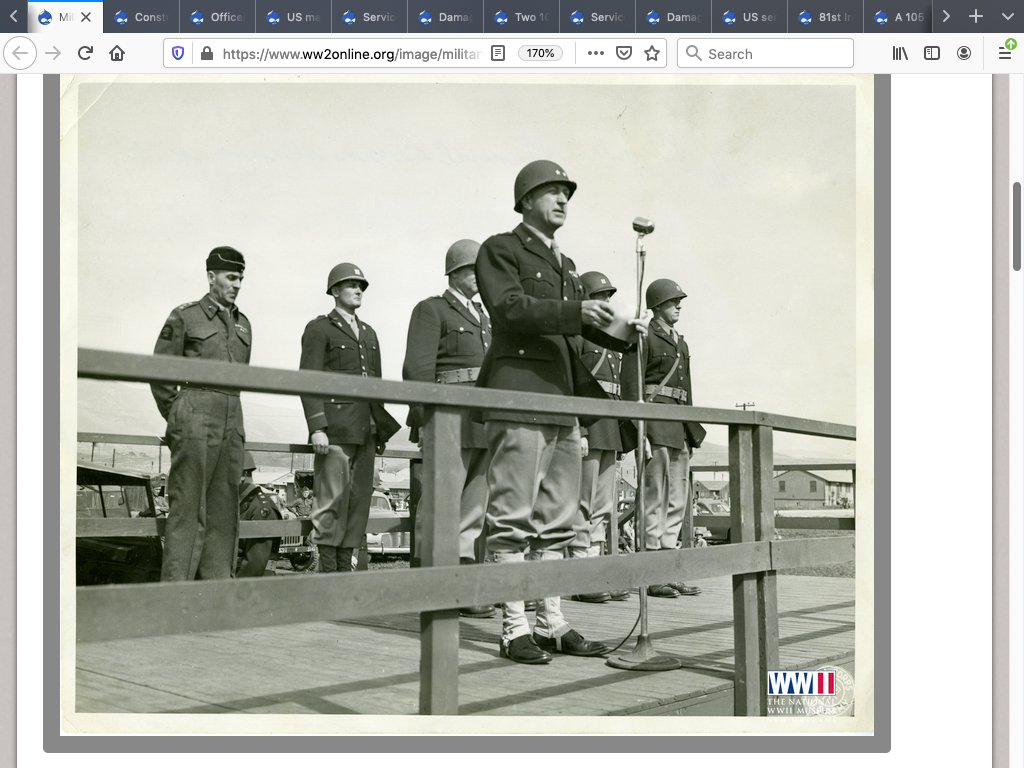
Task: Open page actions three-dot menu
Action: [596, 53]
